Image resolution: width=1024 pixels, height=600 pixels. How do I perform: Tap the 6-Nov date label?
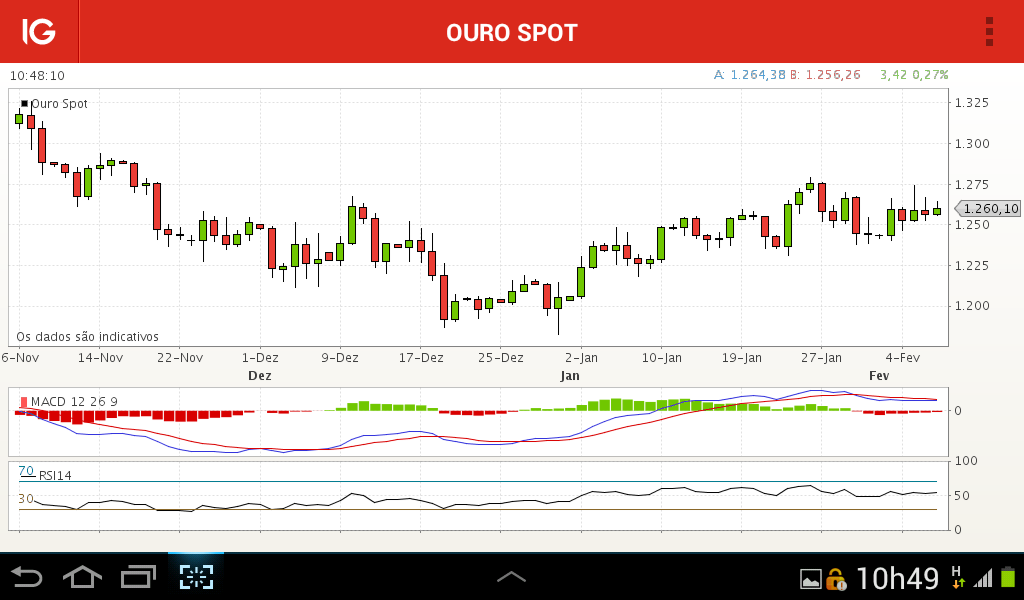[20, 358]
